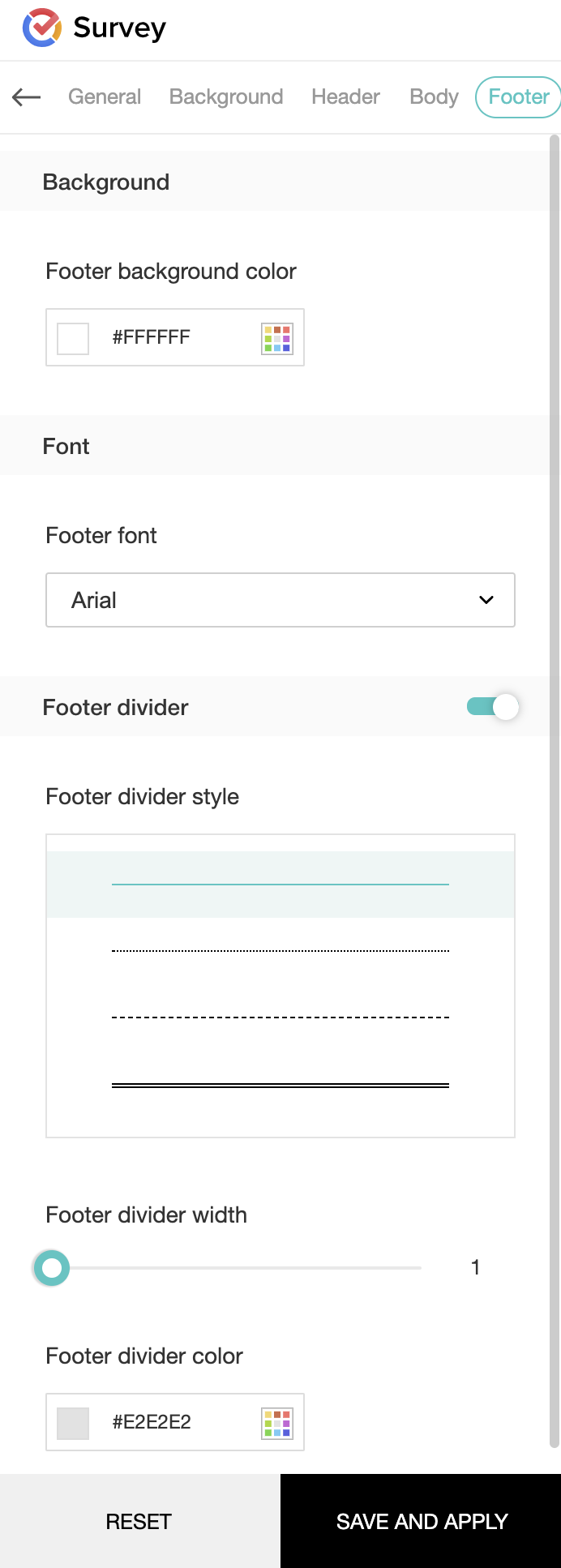Toggle the Footer divider switch
This screenshot has width=561, height=1568.
[x=492, y=707]
